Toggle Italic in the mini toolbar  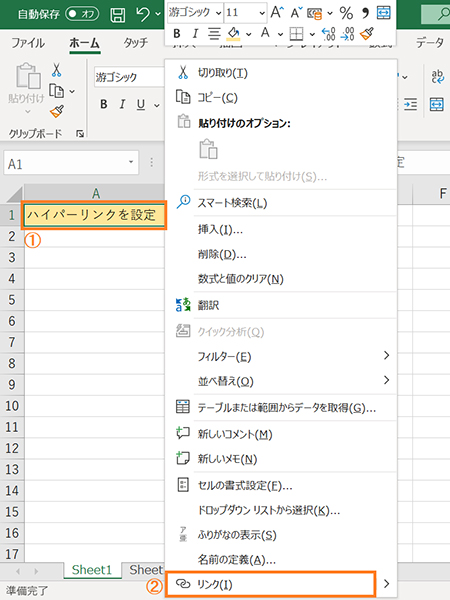pos(195,34)
